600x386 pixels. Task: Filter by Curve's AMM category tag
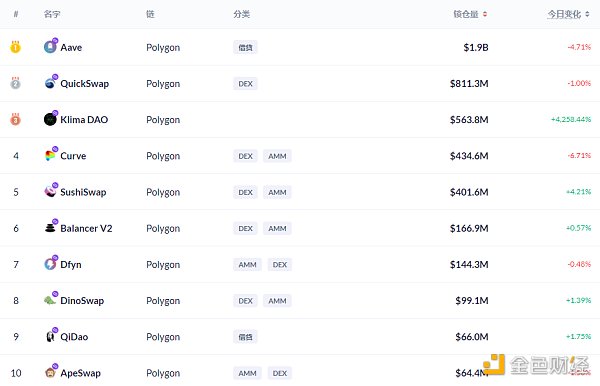coord(277,156)
